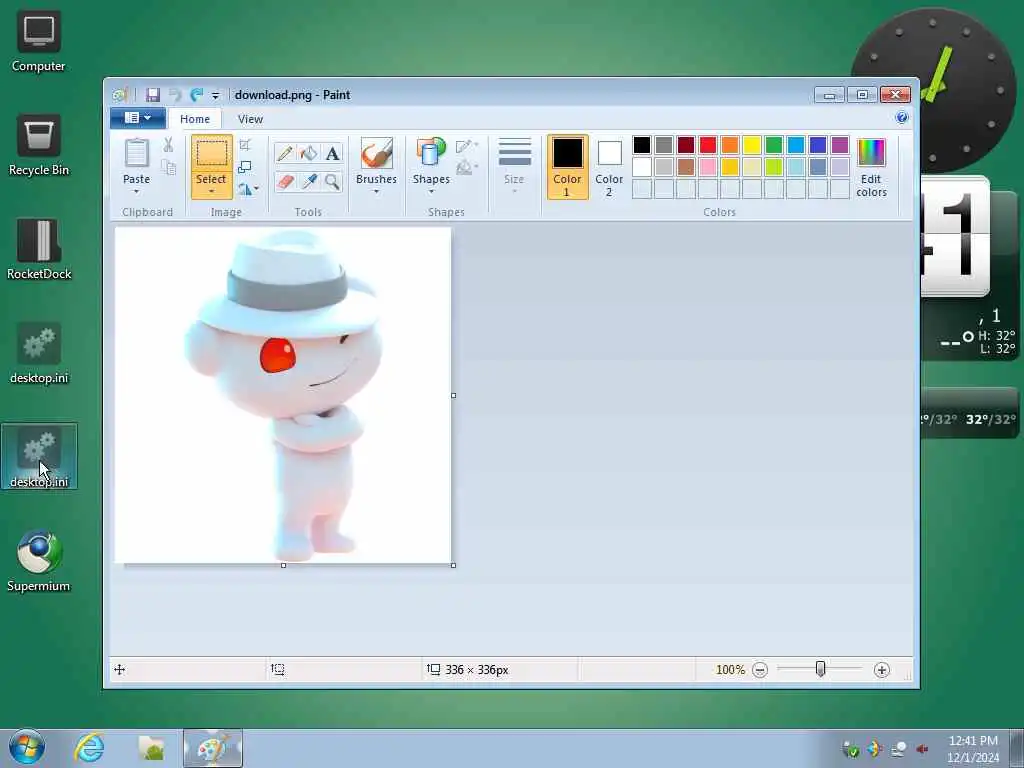Viewport: 1024px width, 768px height.
Task: Click the Save icon in quick access toolbar
Action: tap(153, 95)
